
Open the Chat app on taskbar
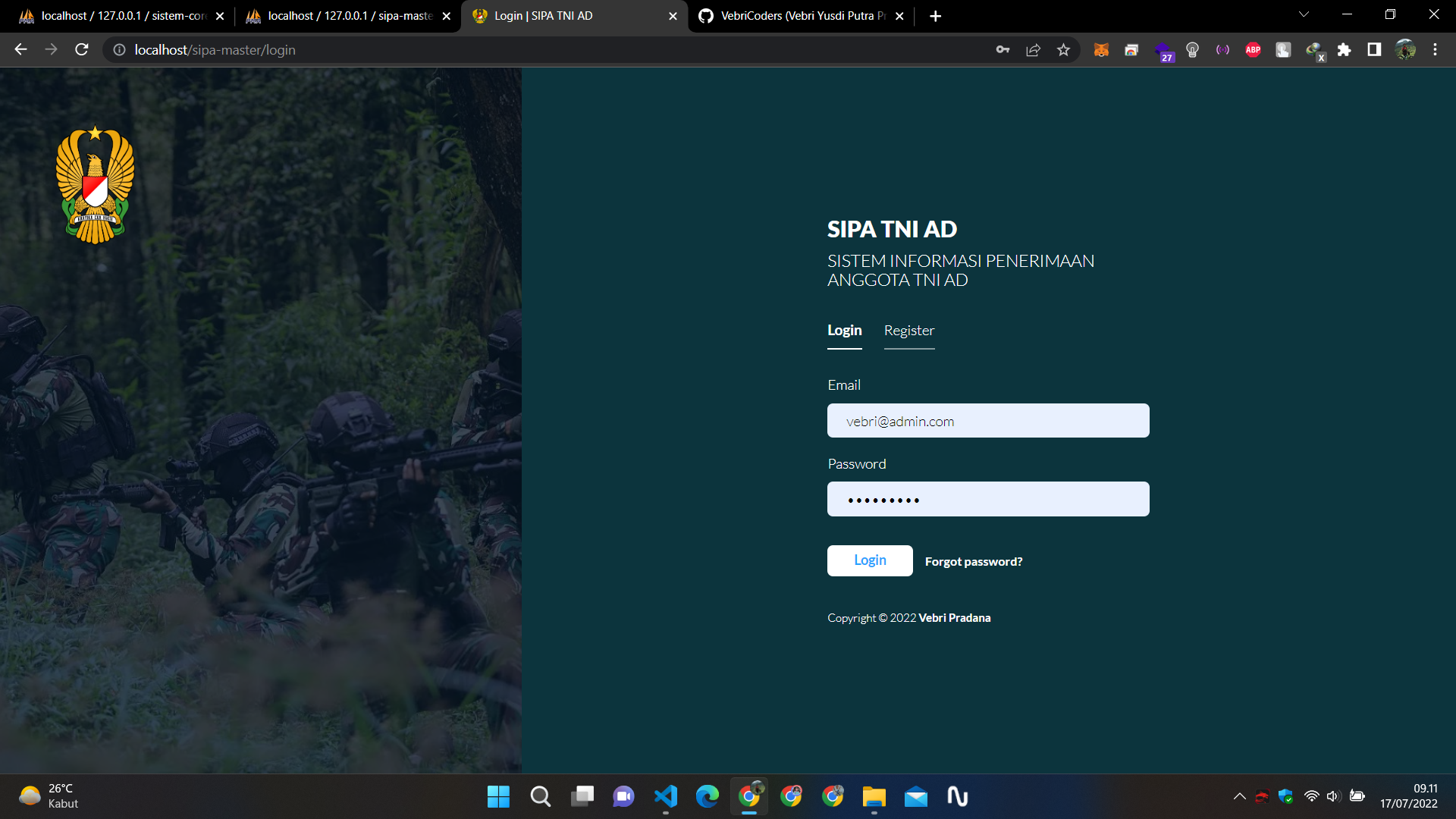point(623,796)
